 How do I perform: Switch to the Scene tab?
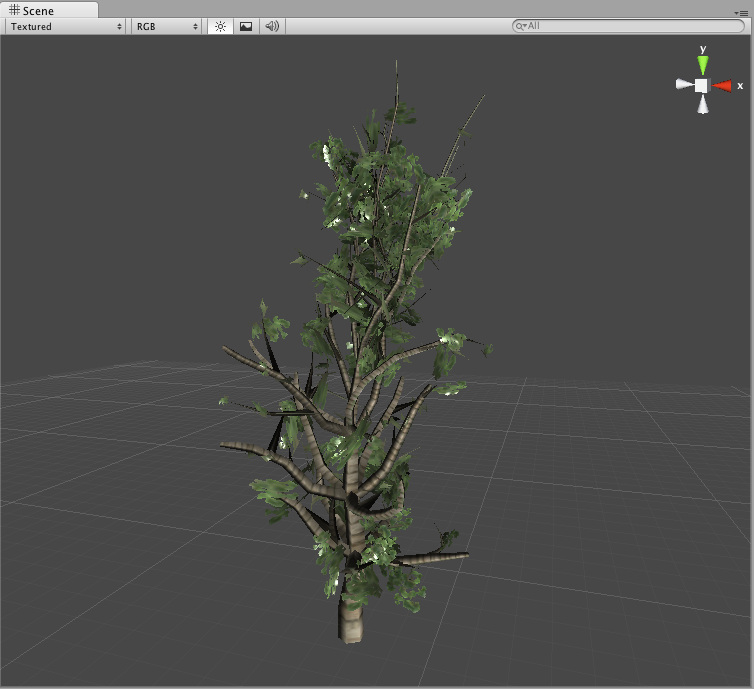pyautogui.click(x=49, y=10)
